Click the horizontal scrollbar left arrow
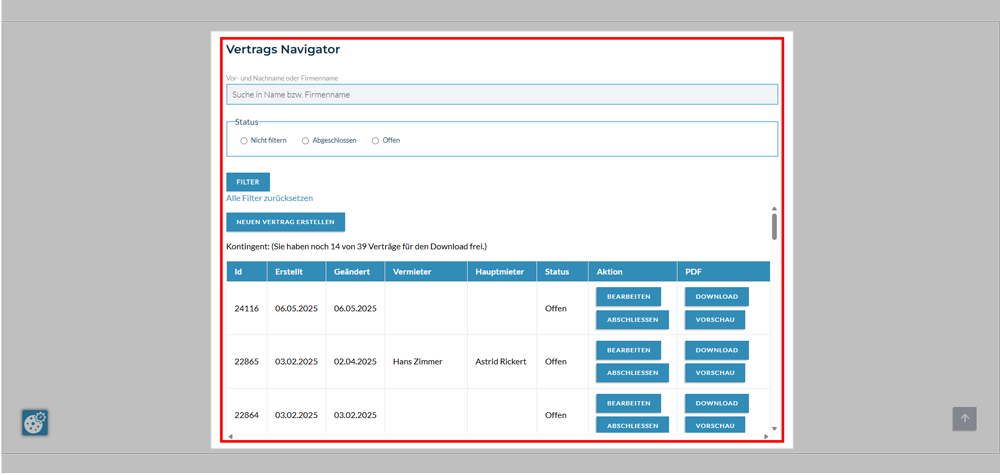 [x=230, y=436]
